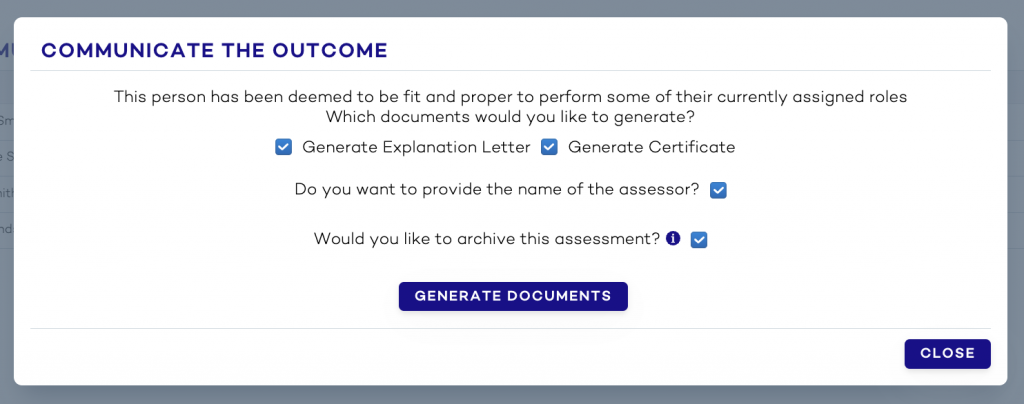Untick the Generate Explanation Letter checkbox
This screenshot has height=404, width=1024.
[x=283, y=147]
